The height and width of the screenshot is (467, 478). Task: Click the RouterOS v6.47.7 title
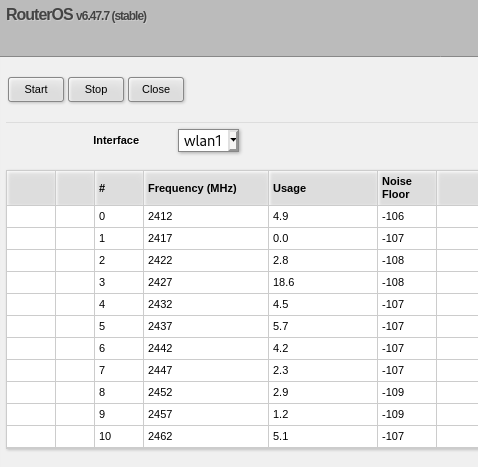click(76, 15)
